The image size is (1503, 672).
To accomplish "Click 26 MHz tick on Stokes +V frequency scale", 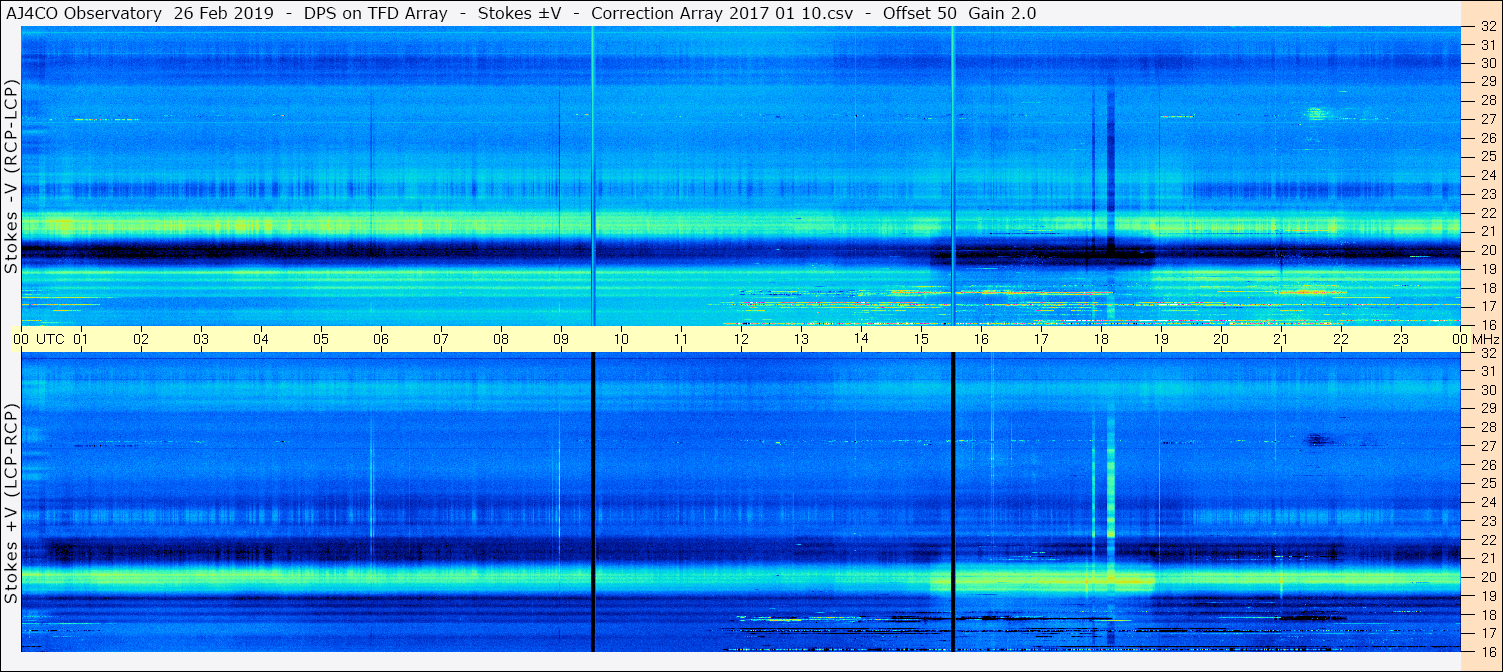I will click(1487, 464).
